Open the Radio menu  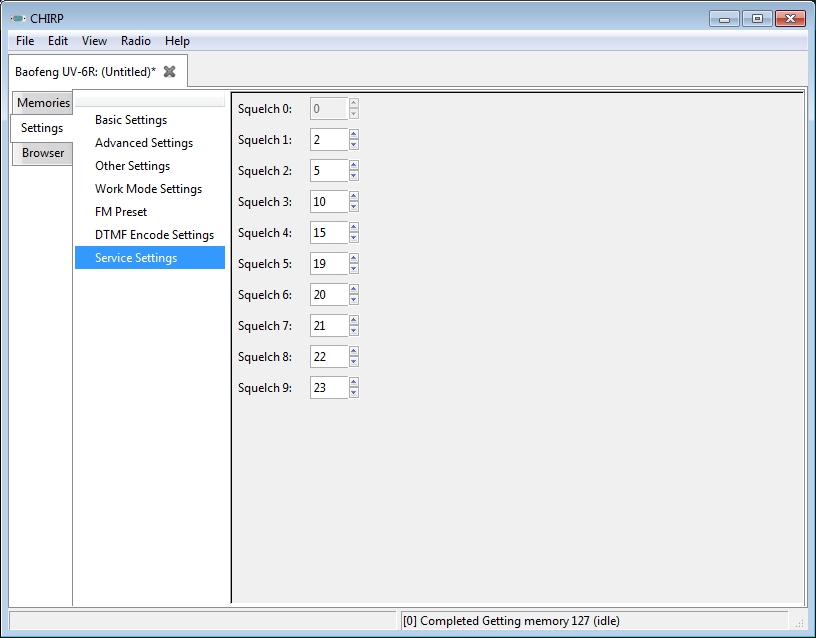click(x=135, y=41)
